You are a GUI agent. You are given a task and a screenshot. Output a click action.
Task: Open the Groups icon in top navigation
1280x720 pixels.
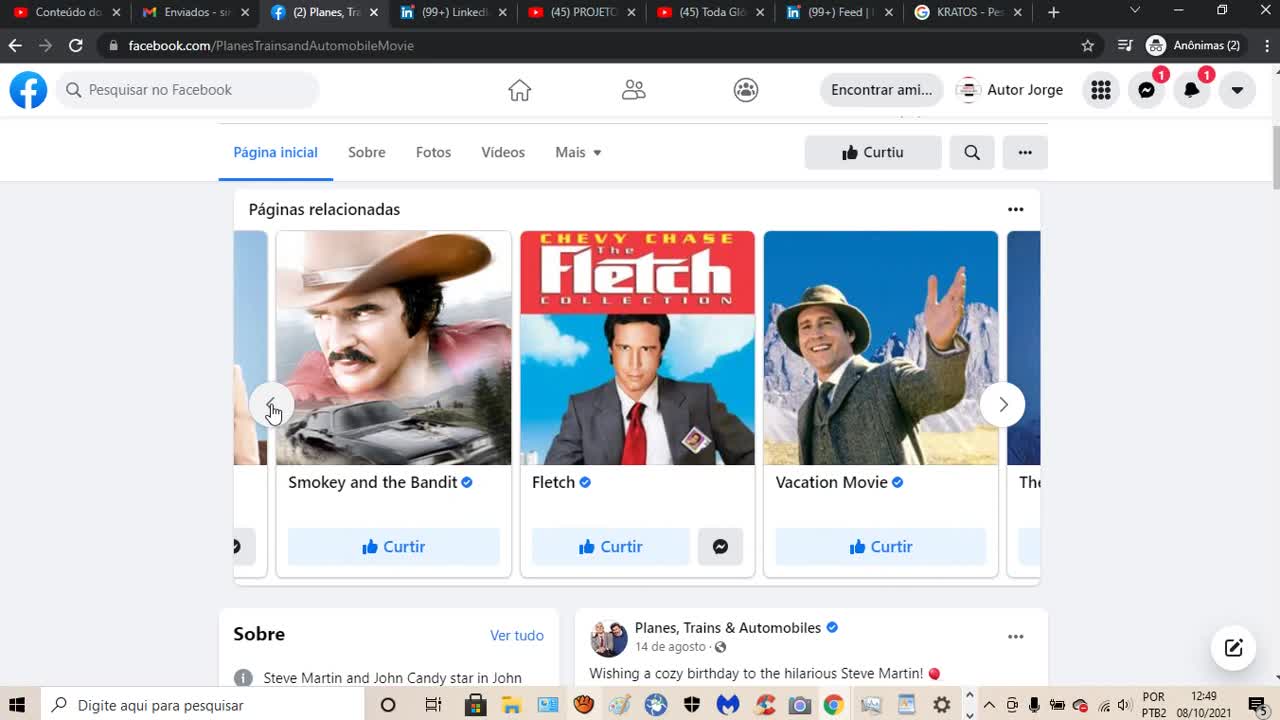(746, 90)
